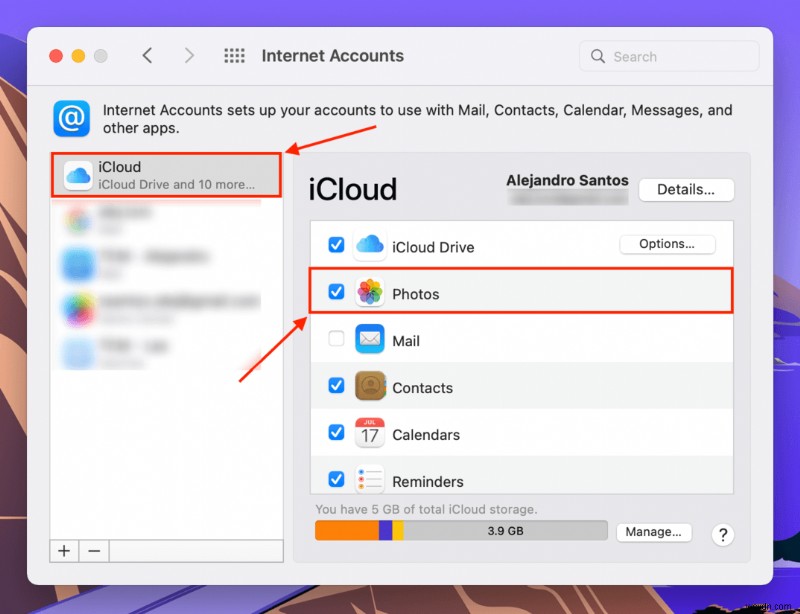Uncheck the Photos syncing checkbox

[337, 293]
